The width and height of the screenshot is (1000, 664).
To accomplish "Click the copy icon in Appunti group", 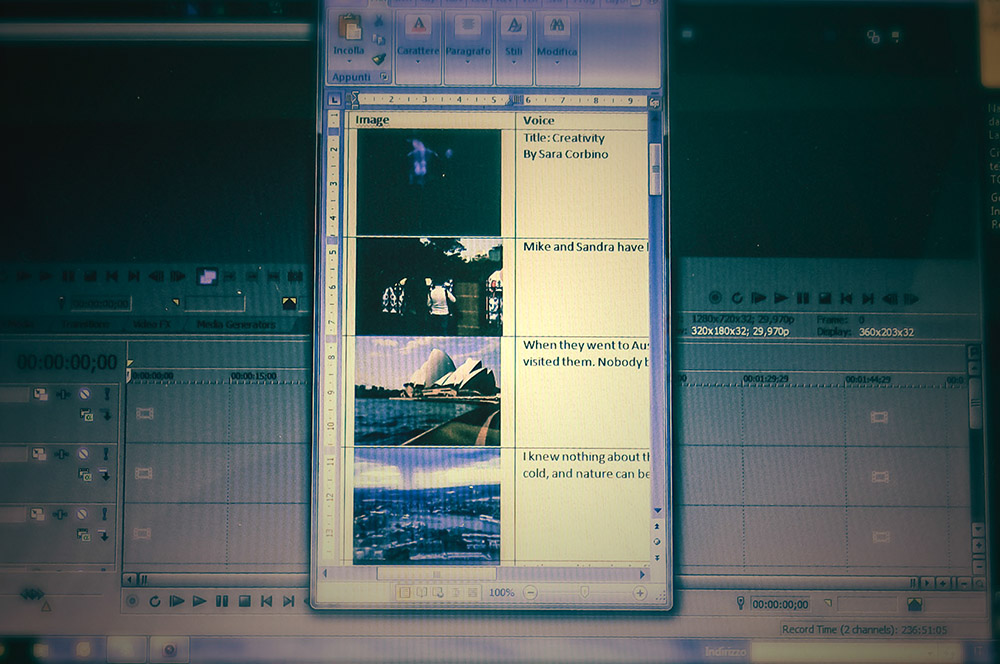I will click(x=379, y=40).
